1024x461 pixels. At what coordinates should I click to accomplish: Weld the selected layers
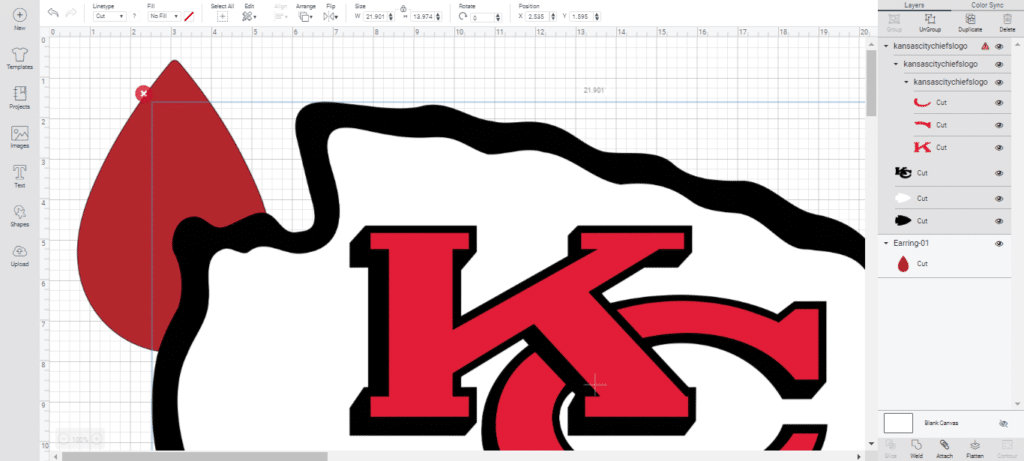tap(916, 449)
